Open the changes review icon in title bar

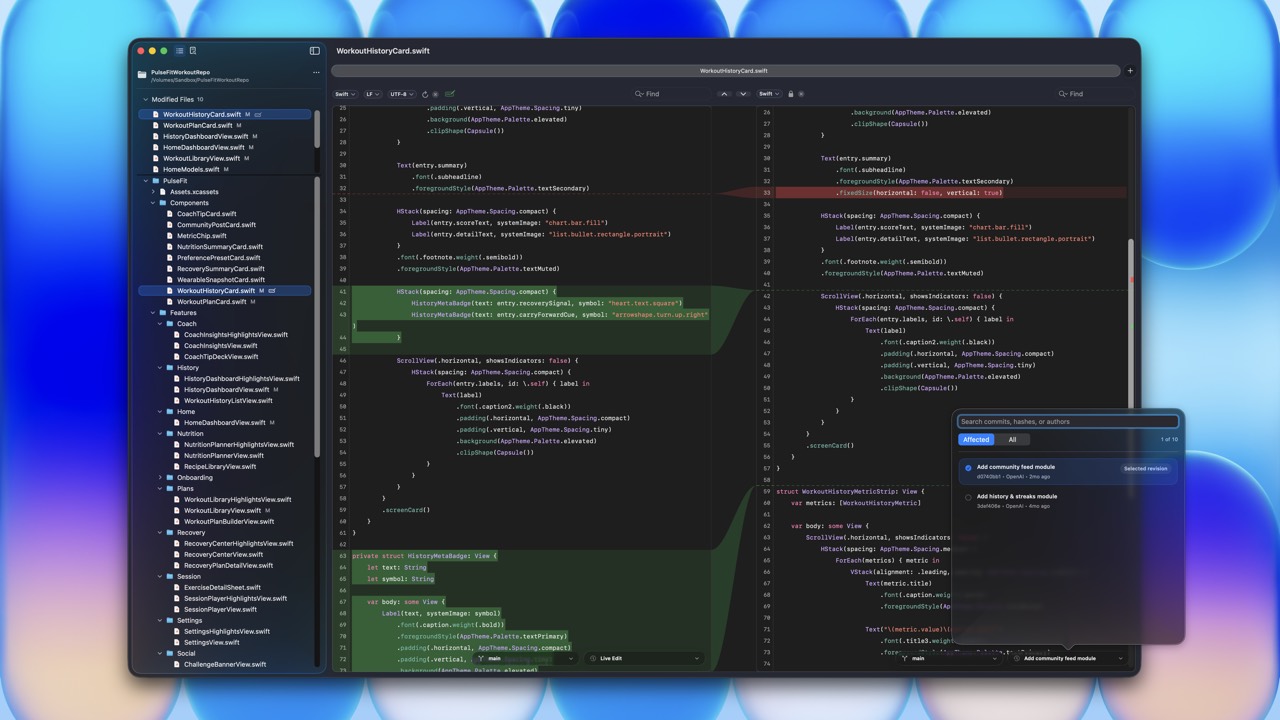tap(193, 51)
